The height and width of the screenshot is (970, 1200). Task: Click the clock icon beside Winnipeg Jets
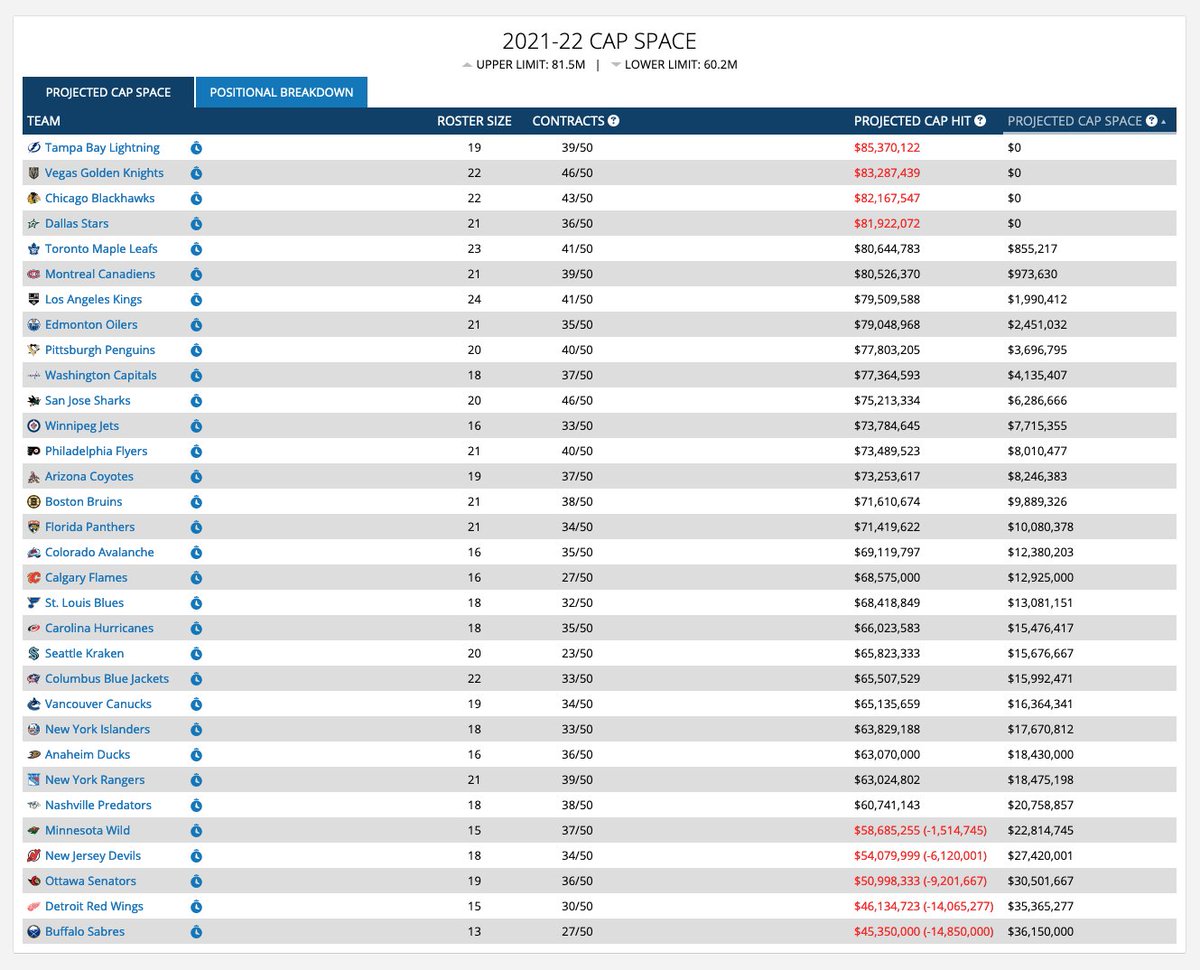point(196,426)
